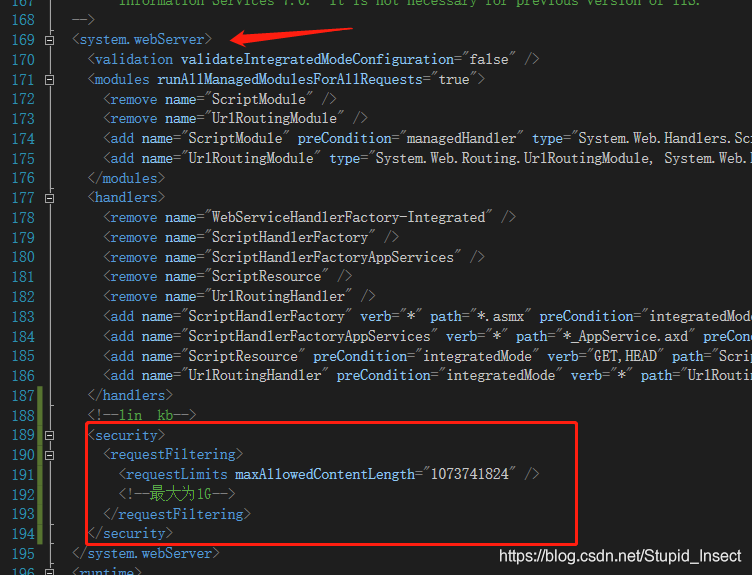Screen dimensions: 752x575
Task: Collapse the security block at line 189
Action: coord(49,435)
